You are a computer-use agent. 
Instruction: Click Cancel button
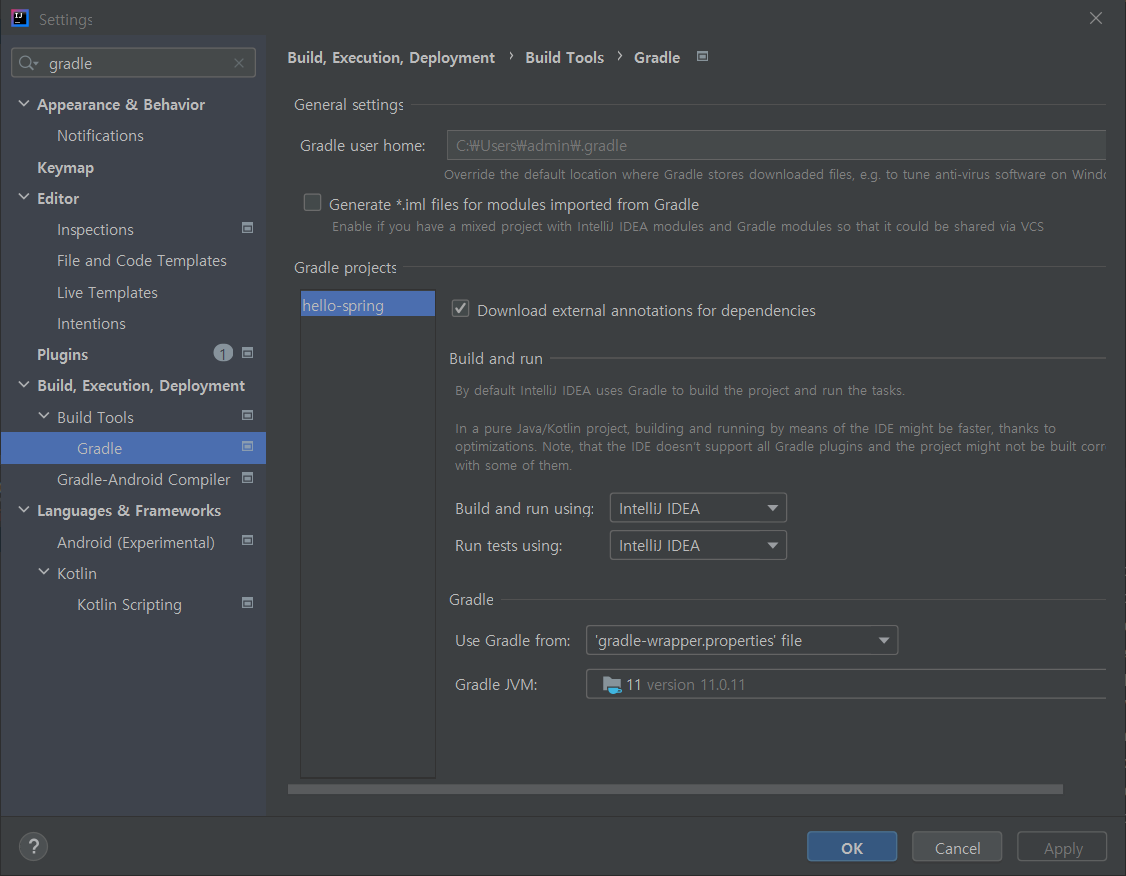[957, 847]
